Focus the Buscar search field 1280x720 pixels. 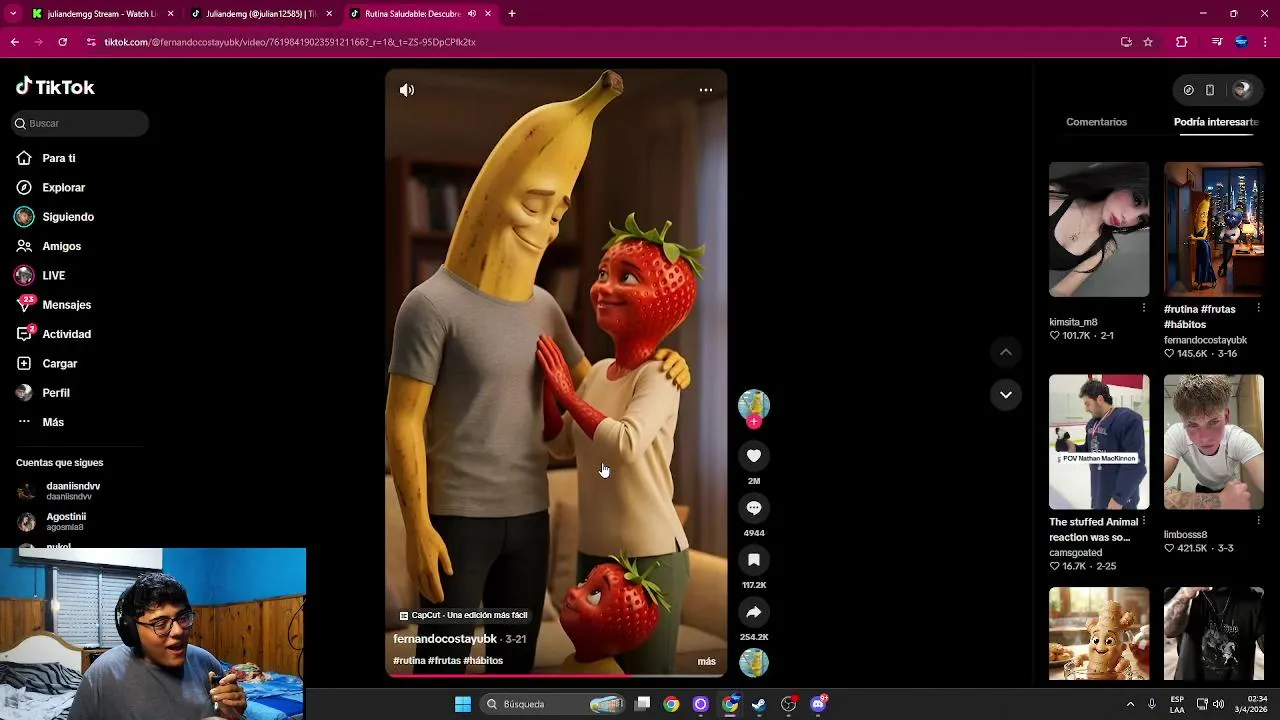(81, 123)
